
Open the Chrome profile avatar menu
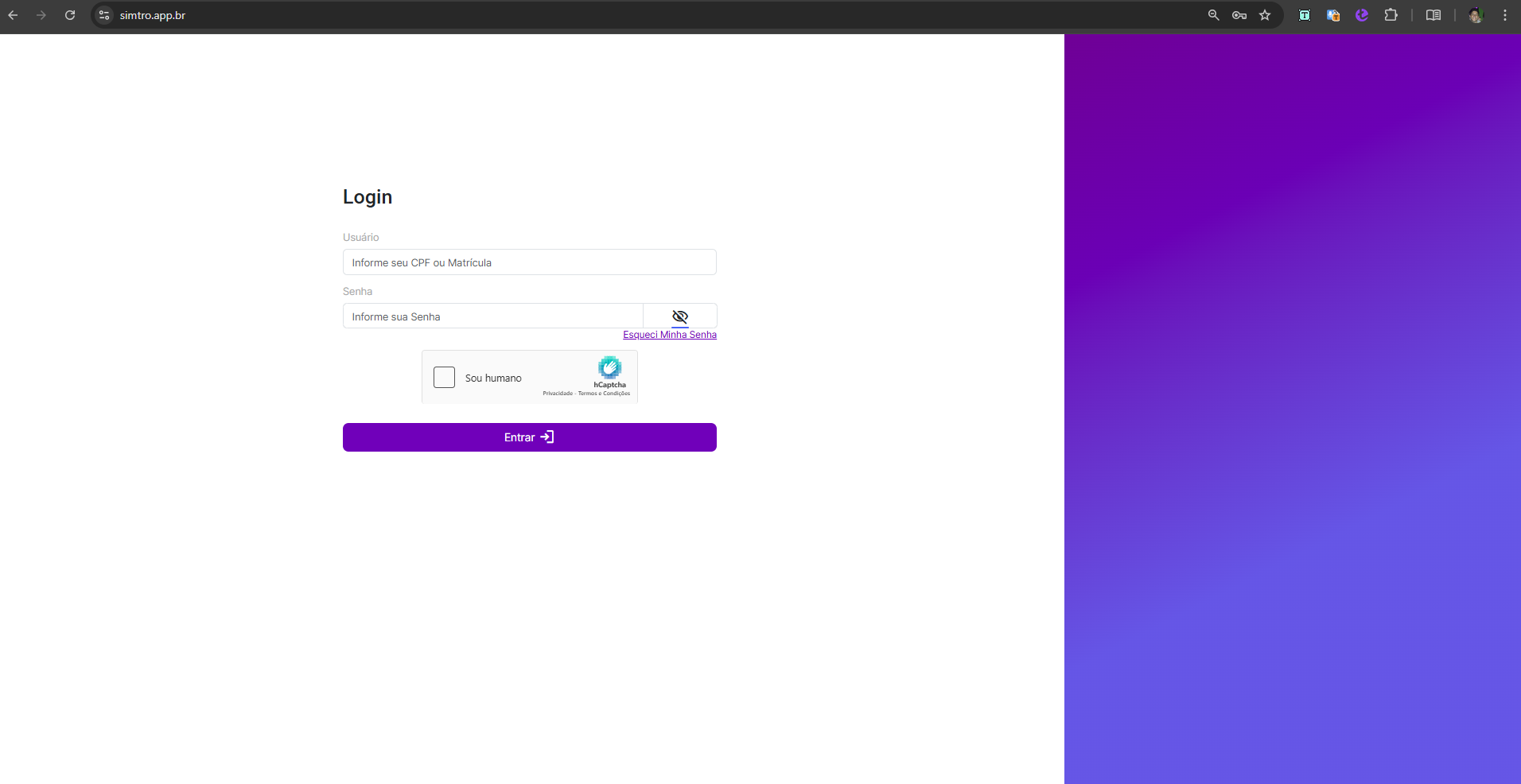click(1476, 15)
